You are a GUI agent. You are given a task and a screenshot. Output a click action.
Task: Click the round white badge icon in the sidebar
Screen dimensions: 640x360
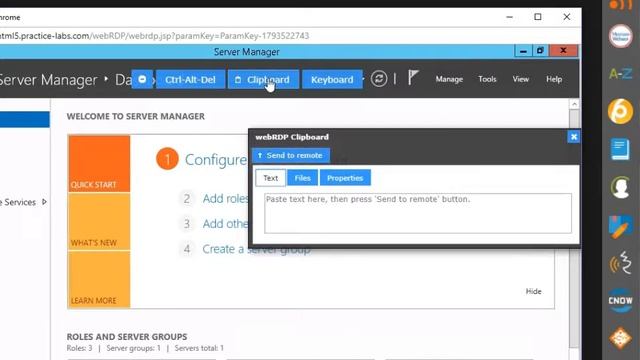click(x=620, y=36)
